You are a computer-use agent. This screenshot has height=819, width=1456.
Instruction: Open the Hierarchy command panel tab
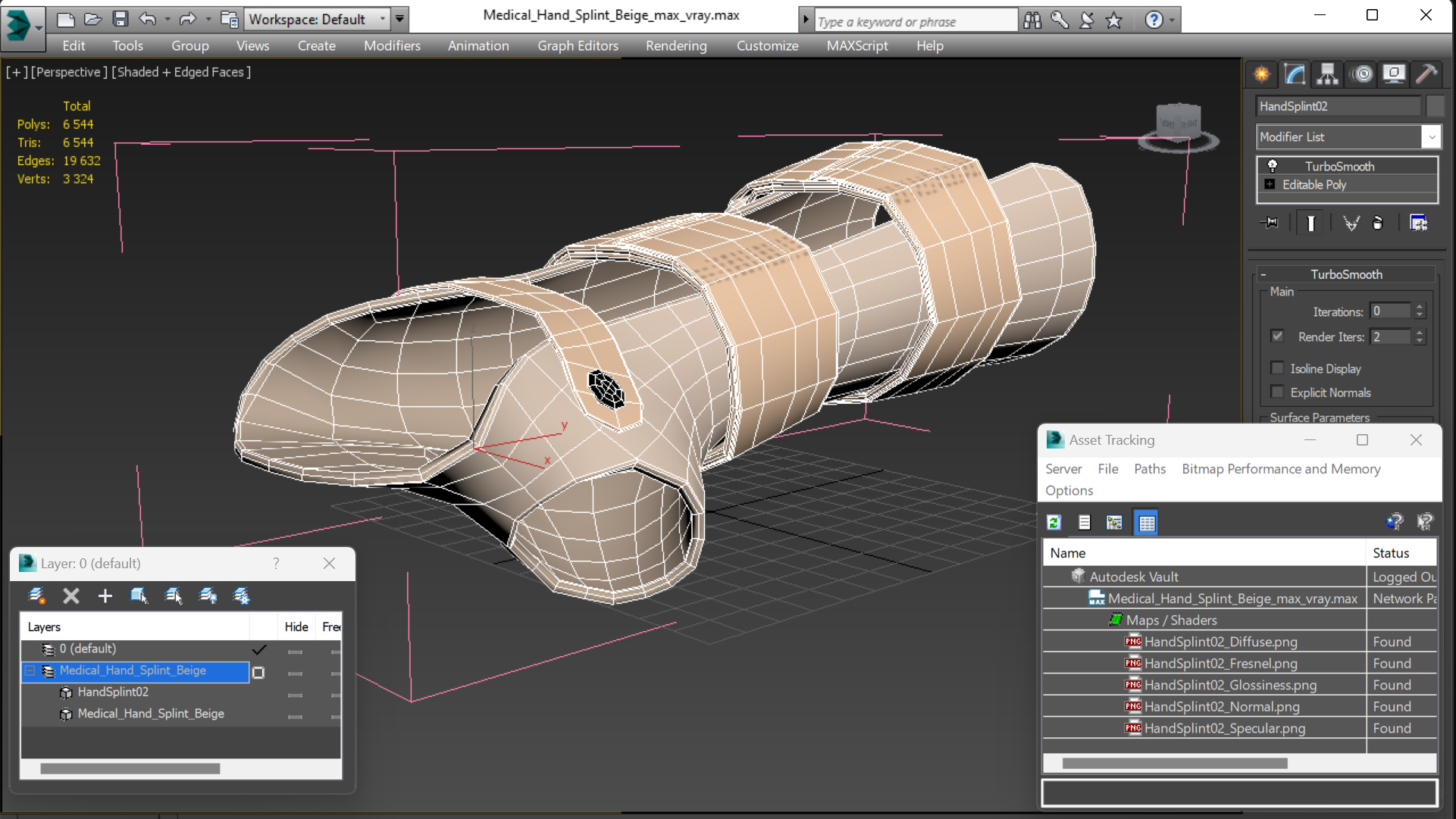[x=1327, y=73]
